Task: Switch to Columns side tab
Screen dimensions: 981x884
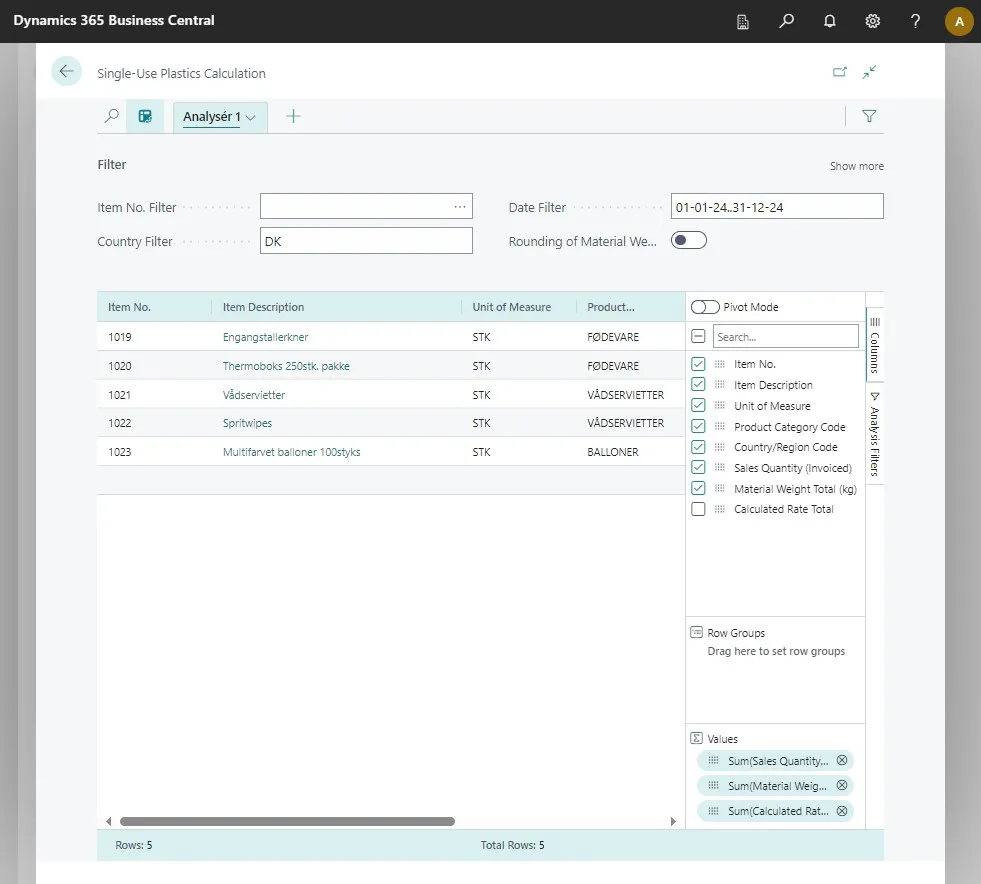Action: pos(875,345)
